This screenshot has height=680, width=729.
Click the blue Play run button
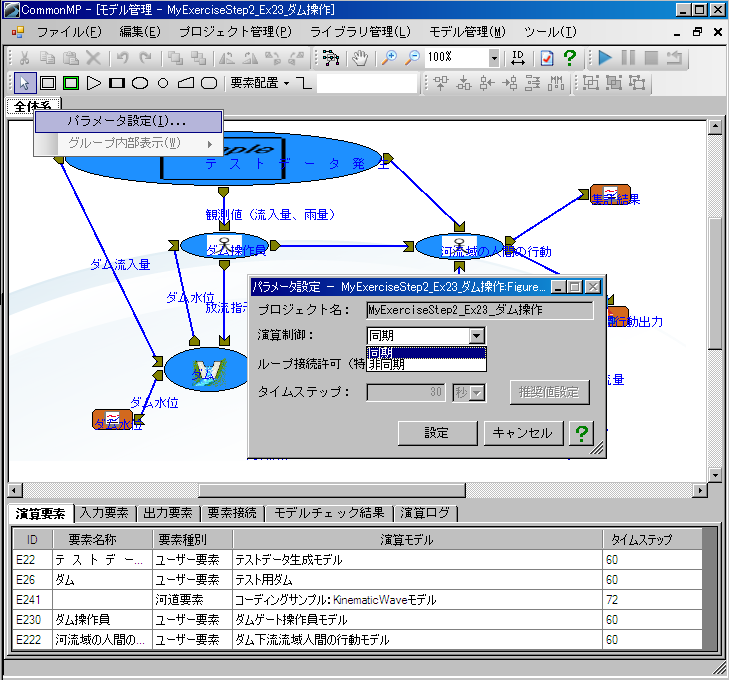(x=605, y=58)
